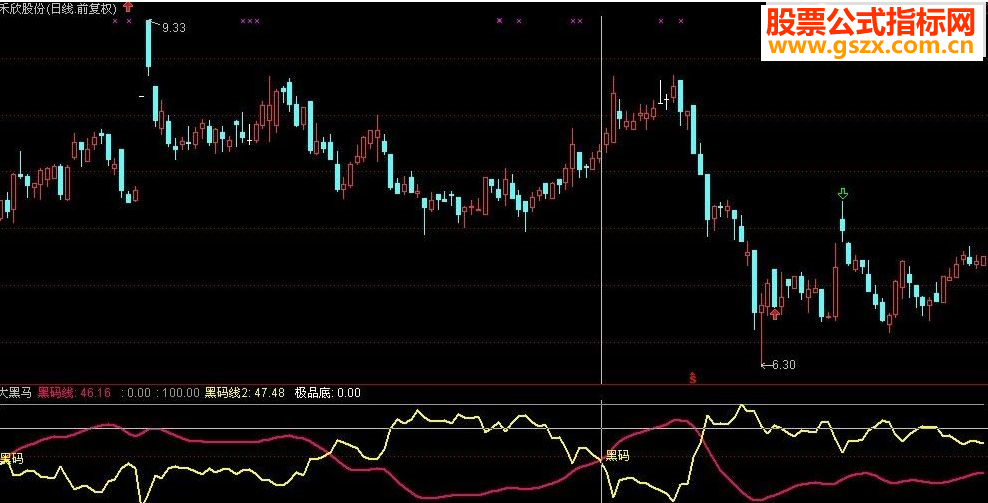This screenshot has height=503, width=988.
Task: Select the 9.33 high price label
Action: pyautogui.click(x=173, y=28)
